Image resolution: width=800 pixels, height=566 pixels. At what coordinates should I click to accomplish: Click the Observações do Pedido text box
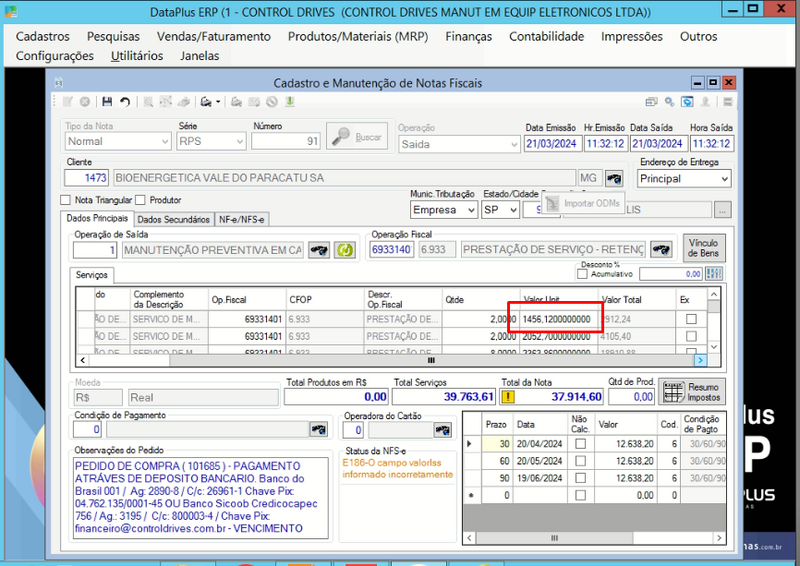pyautogui.click(x=201, y=498)
